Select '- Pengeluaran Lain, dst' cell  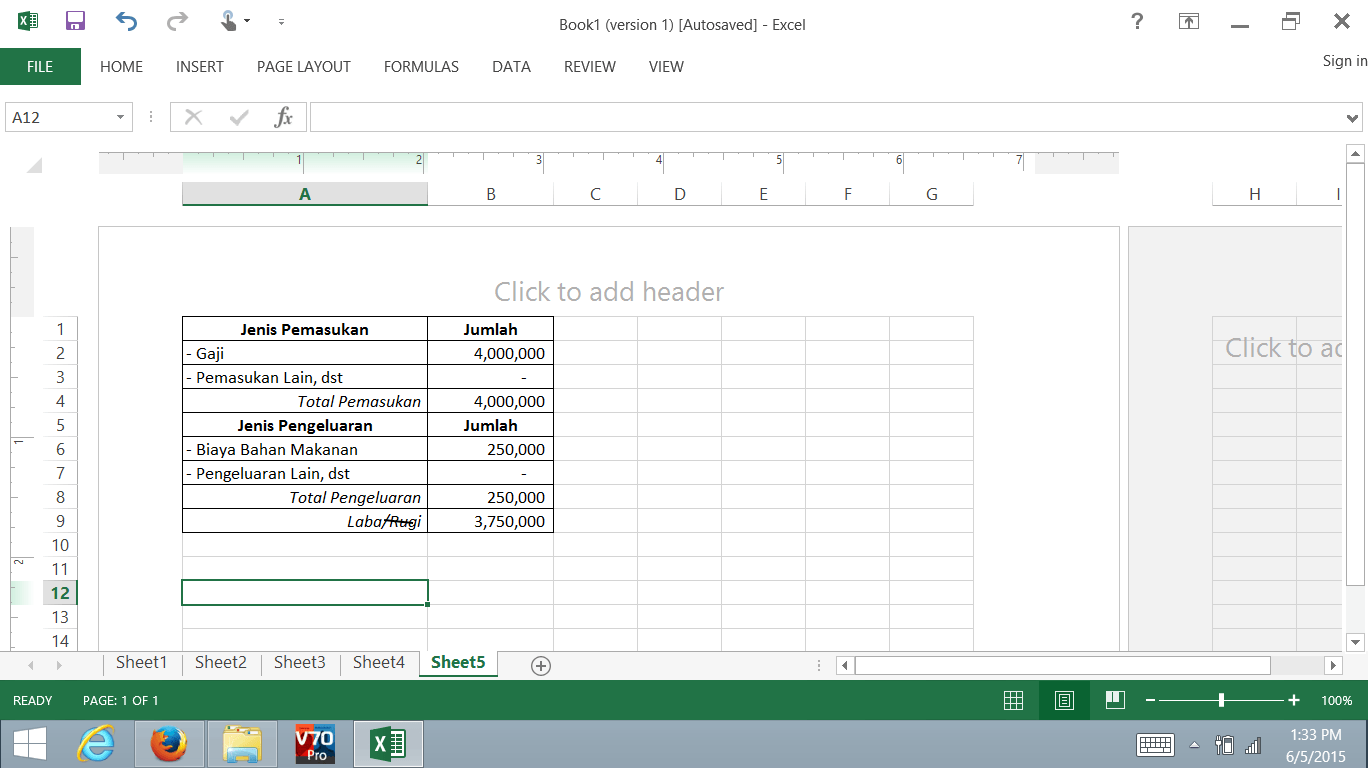(x=305, y=473)
